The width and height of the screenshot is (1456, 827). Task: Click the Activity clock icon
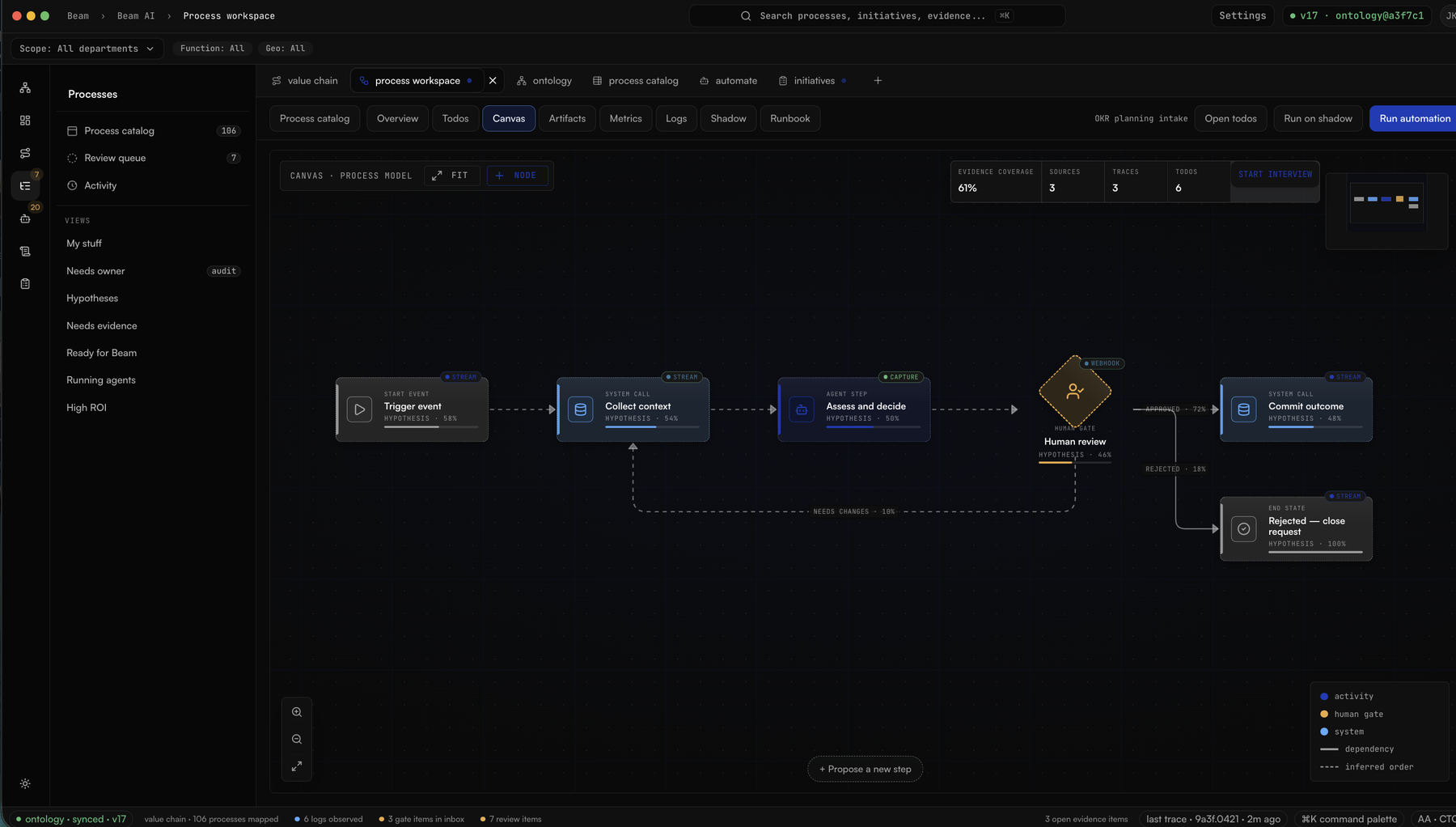click(x=72, y=185)
